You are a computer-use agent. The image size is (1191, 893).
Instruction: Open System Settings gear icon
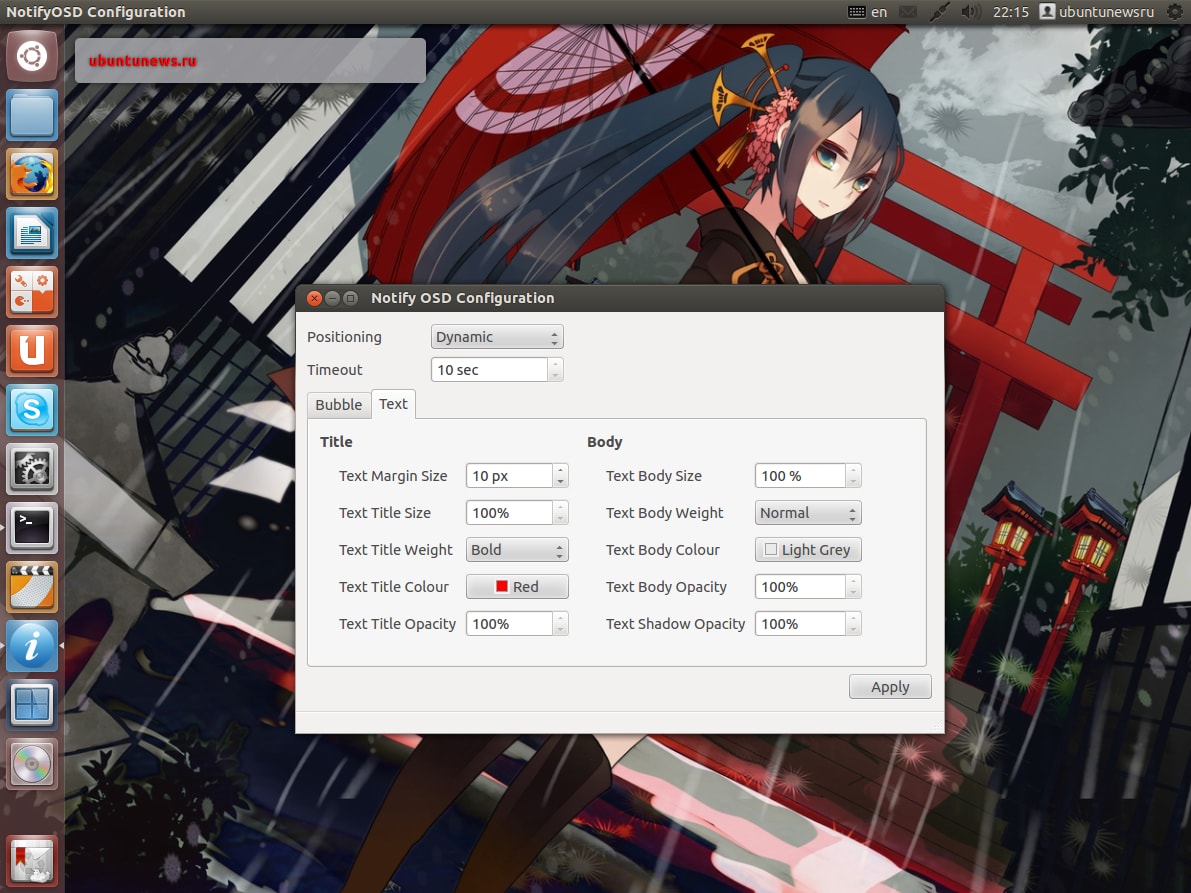click(x=32, y=469)
